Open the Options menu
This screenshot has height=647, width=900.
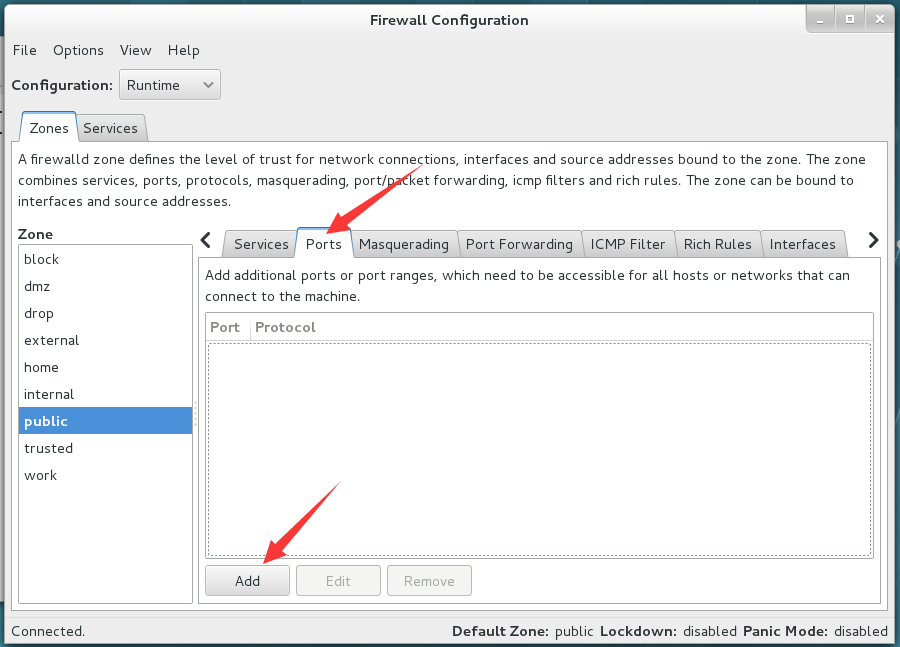pyautogui.click(x=78, y=51)
